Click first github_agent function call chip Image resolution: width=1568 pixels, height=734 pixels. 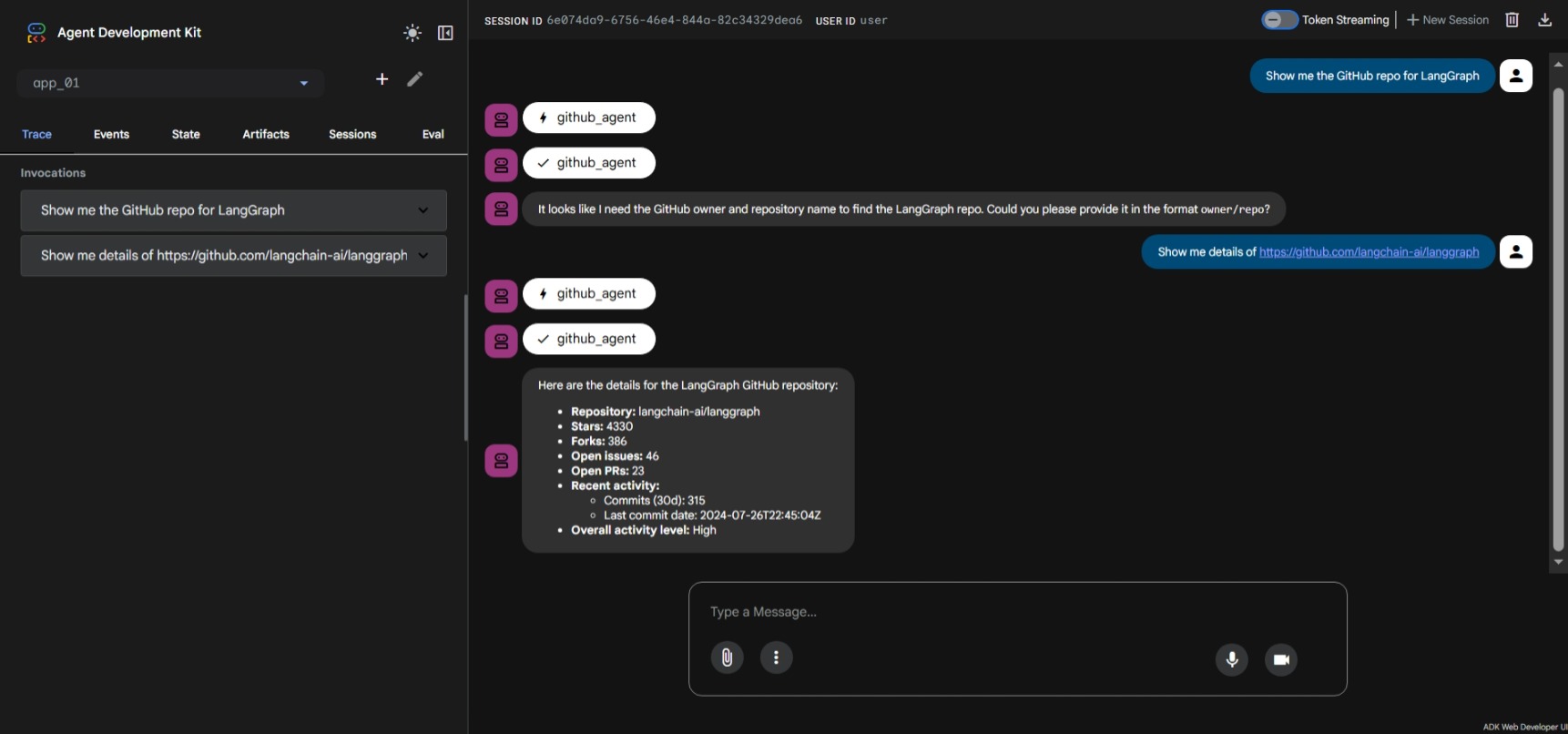(589, 117)
